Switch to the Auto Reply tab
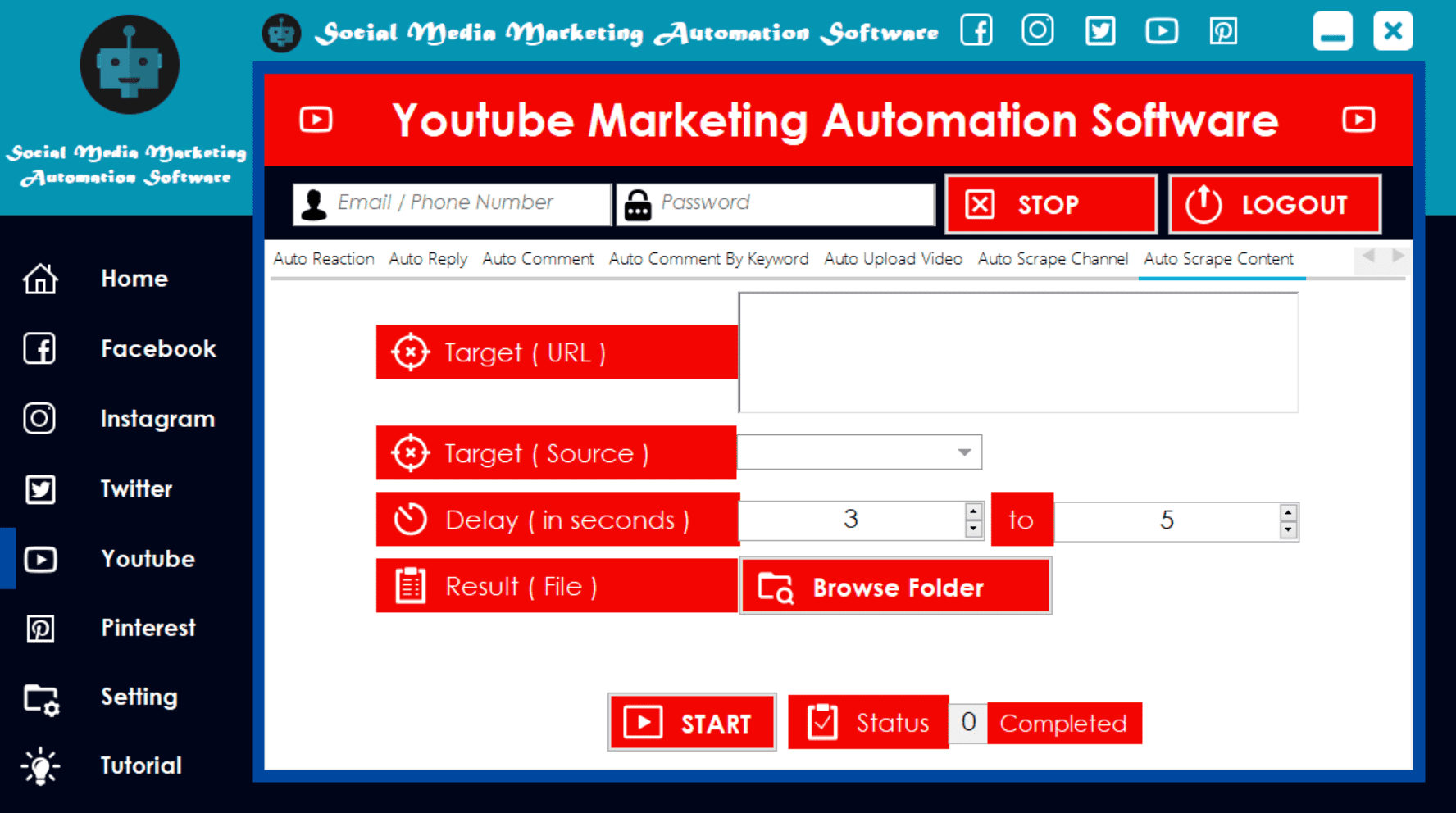Viewport: 1456px width, 813px height. tap(428, 259)
